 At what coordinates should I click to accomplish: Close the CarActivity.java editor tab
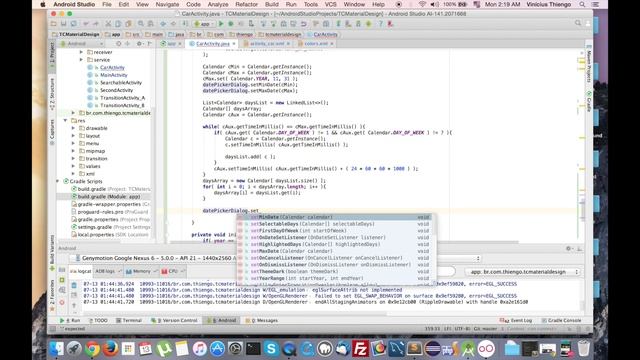234,44
